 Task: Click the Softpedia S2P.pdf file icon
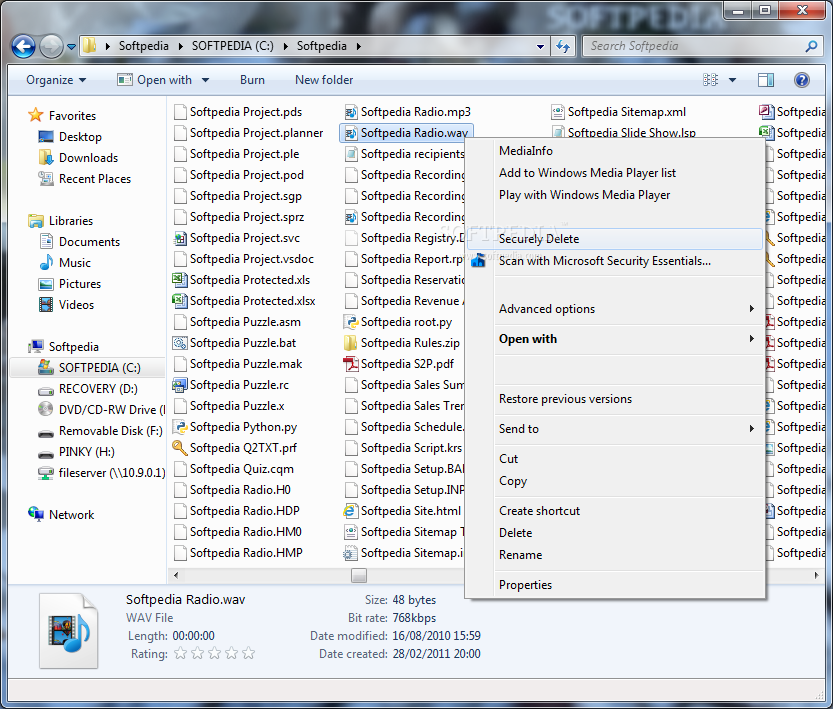point(351,364)
